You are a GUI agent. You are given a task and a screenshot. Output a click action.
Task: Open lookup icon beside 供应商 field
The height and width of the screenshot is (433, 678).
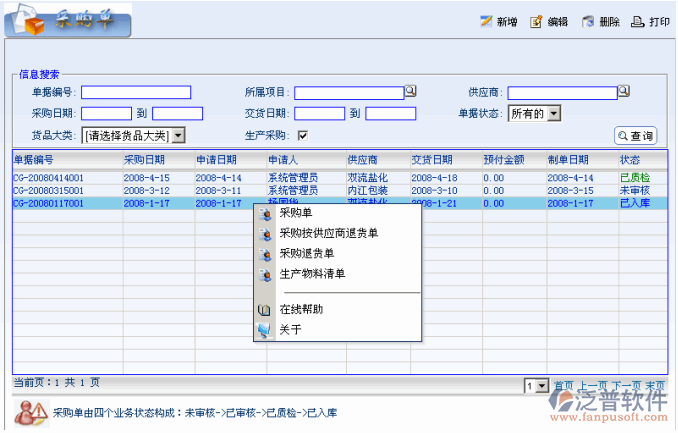624,92
